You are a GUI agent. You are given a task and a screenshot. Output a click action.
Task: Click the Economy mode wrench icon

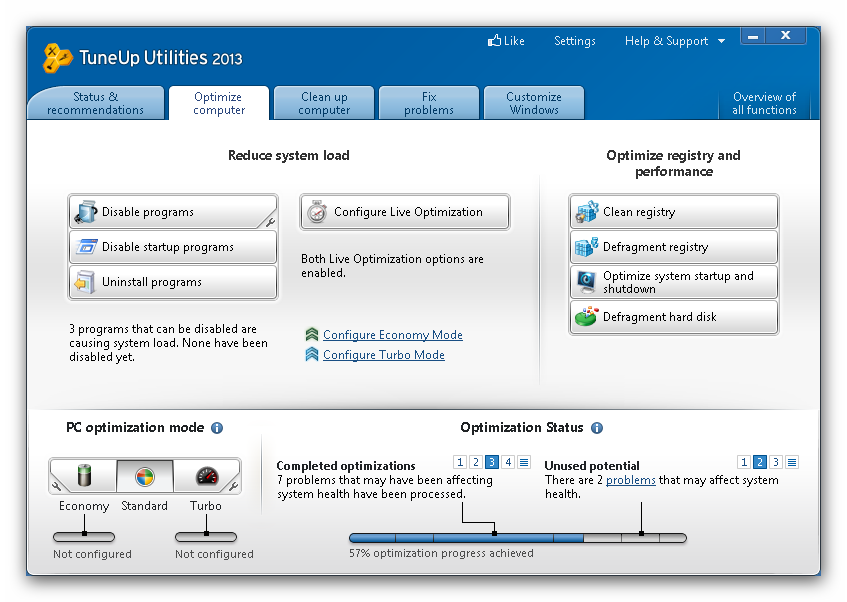pyautogui.click(x=56, y=486)
